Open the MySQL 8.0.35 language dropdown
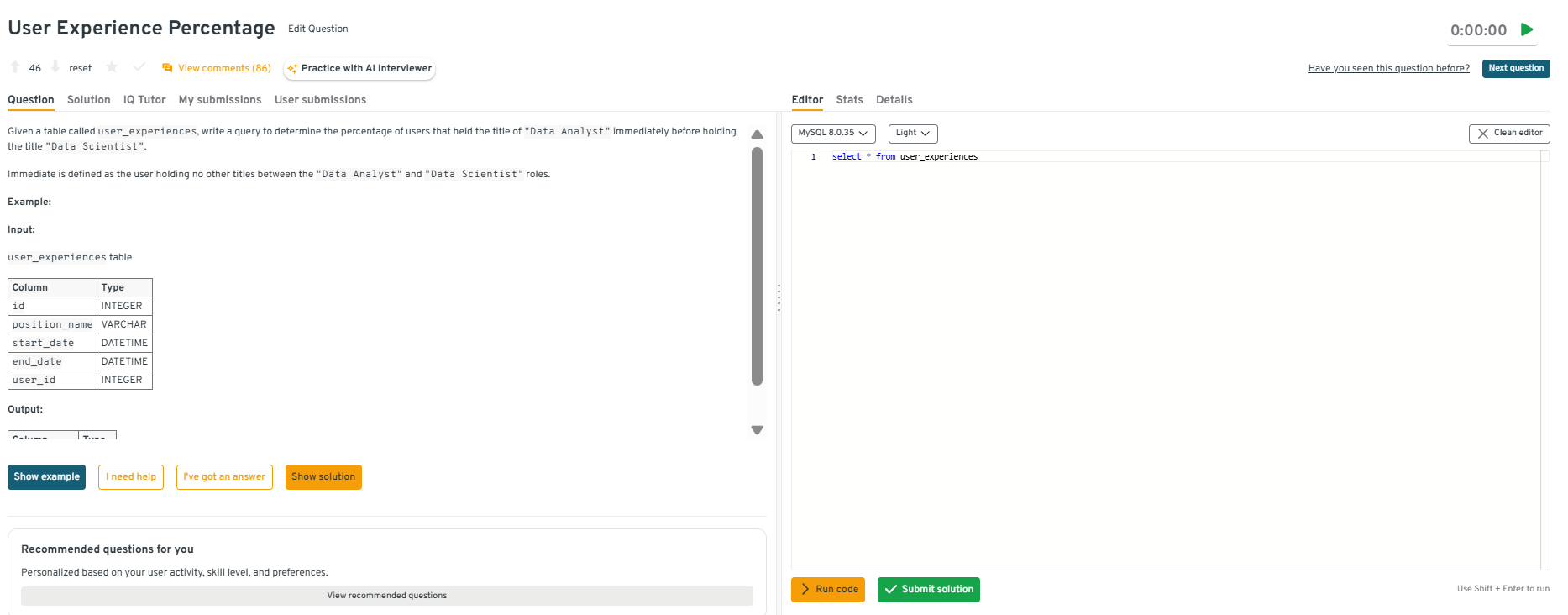The height and width of the screenshot is (615, 1568). [x=832, y=134]
